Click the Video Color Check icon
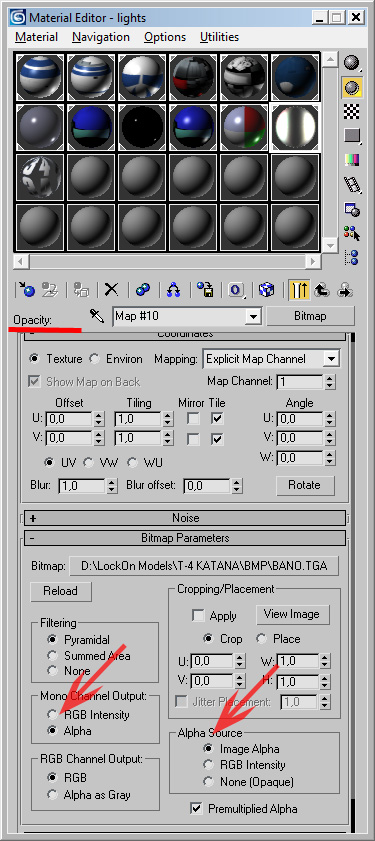The height and width of the screenshot is (841, 375). [x=352, y=160]
